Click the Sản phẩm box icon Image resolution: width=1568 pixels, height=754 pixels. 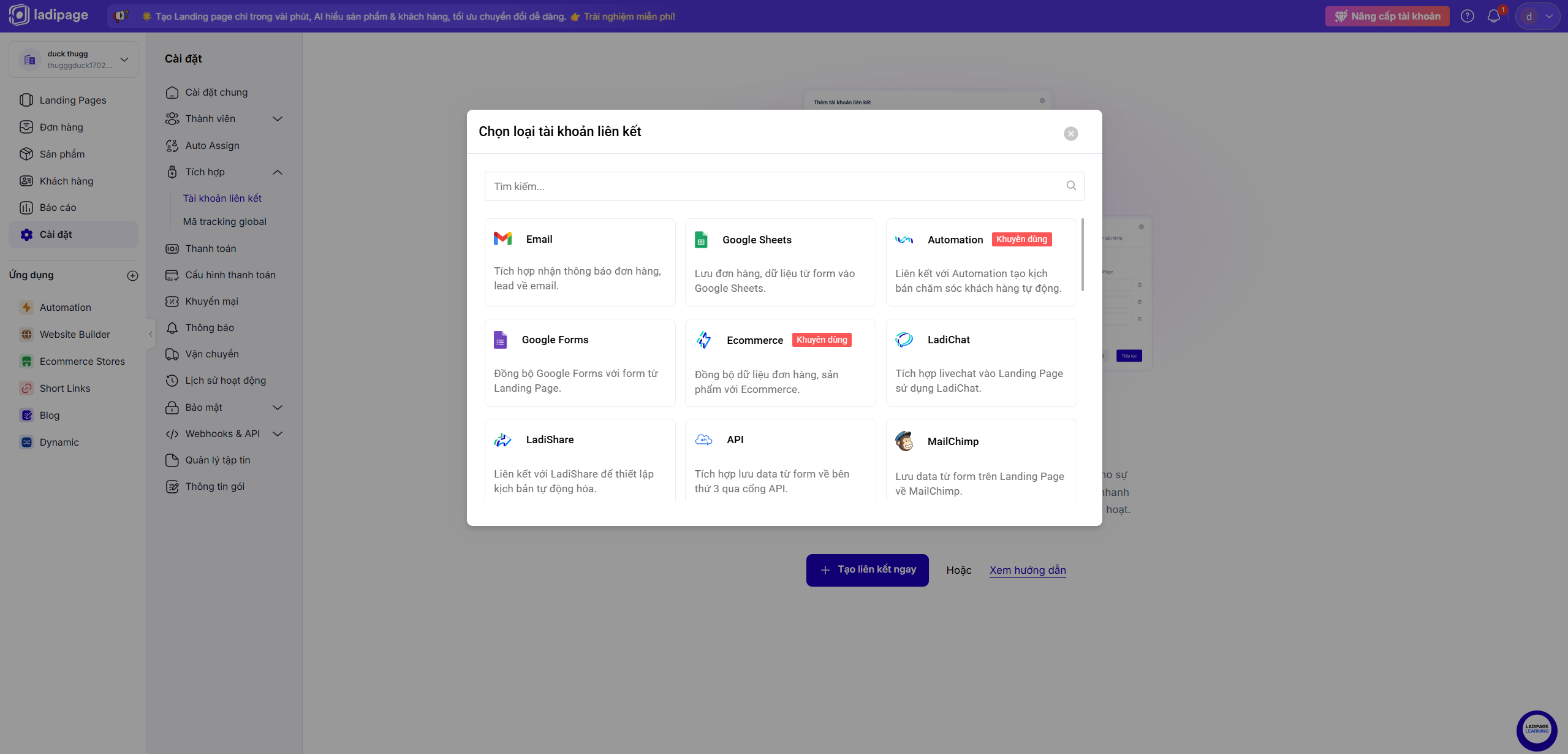[26, 154]
